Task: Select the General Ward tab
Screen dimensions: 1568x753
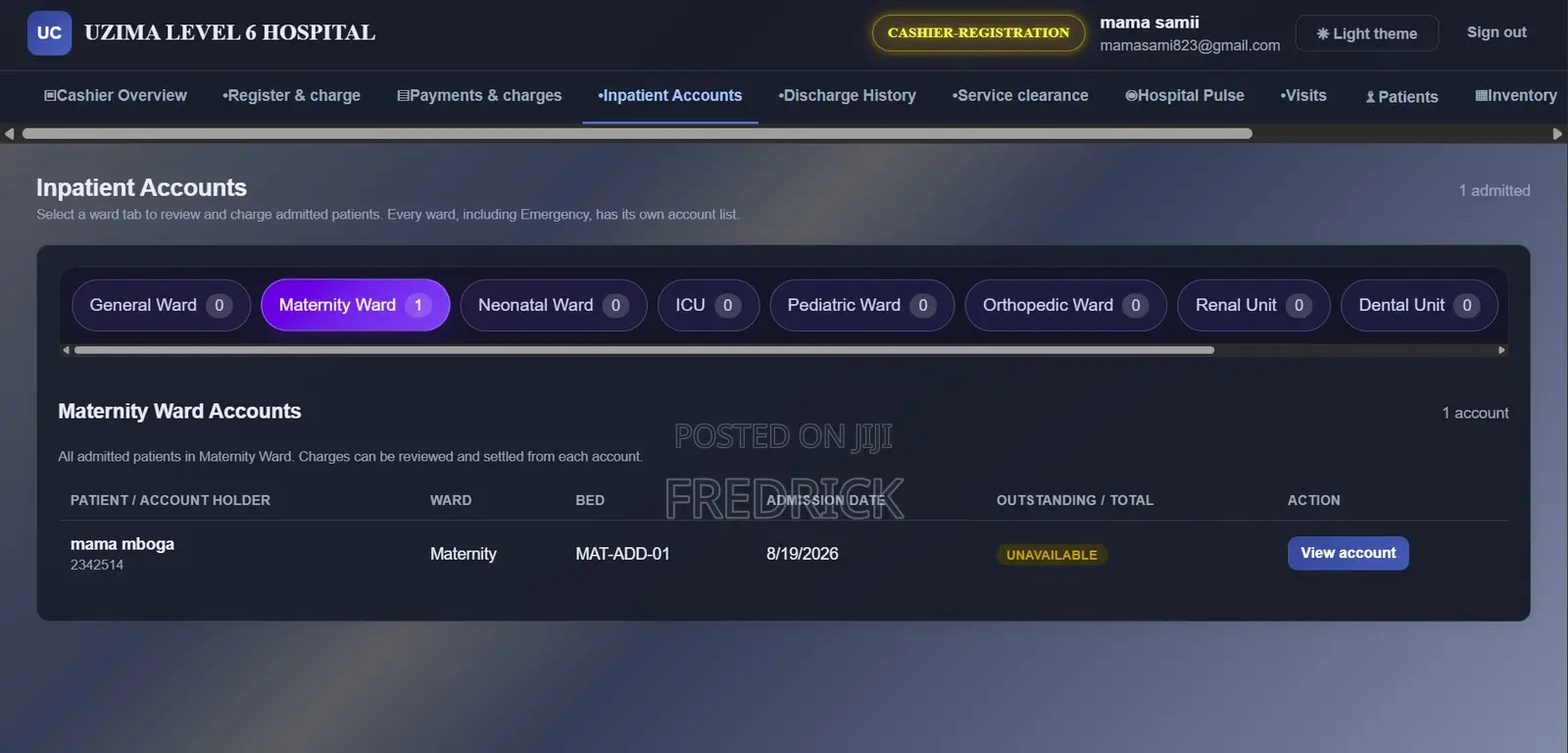Action: (x=161, y=305)
